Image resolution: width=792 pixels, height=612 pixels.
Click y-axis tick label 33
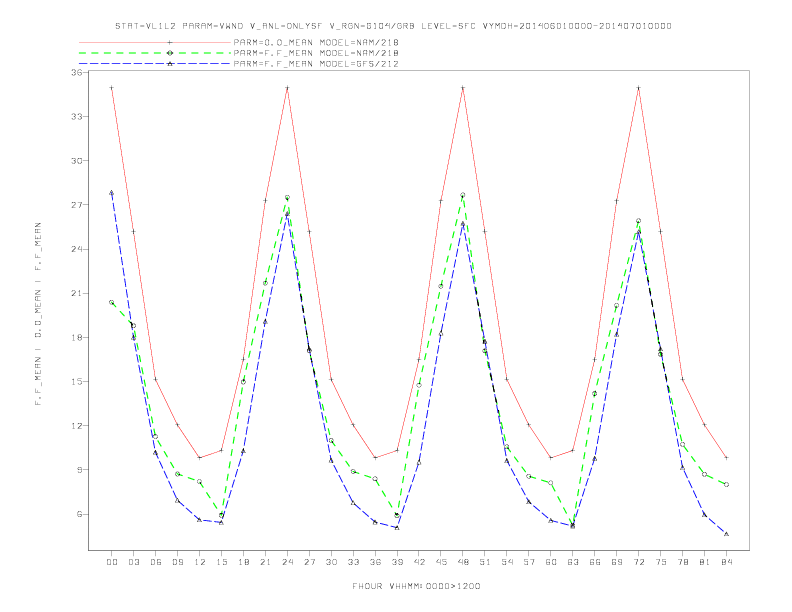point(77,117)
